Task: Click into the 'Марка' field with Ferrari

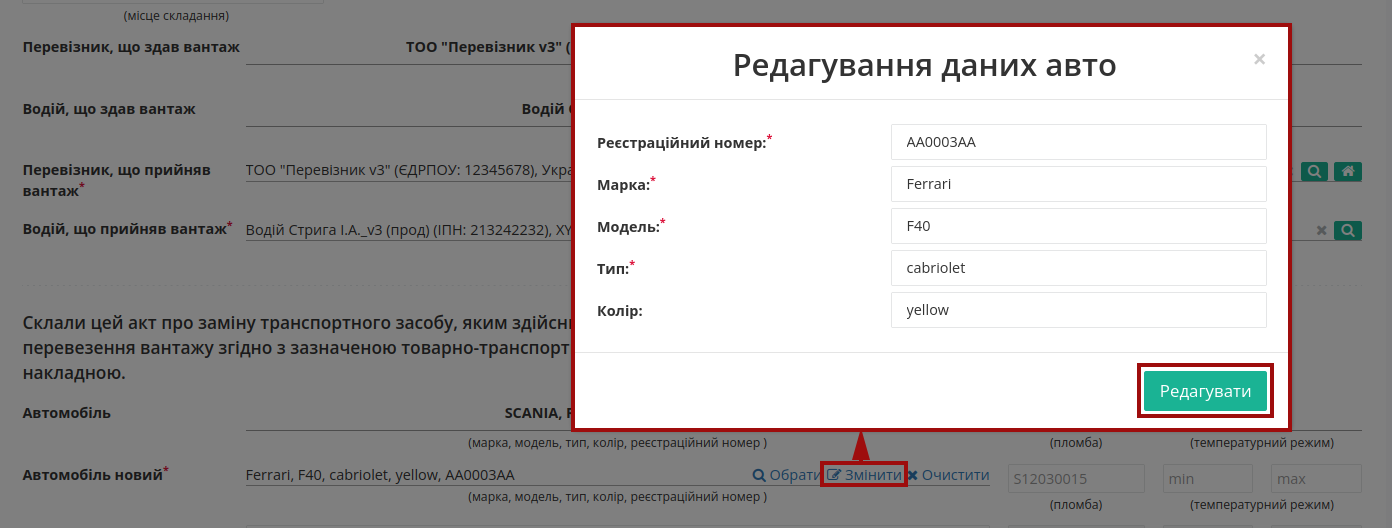Action: 1079,184
